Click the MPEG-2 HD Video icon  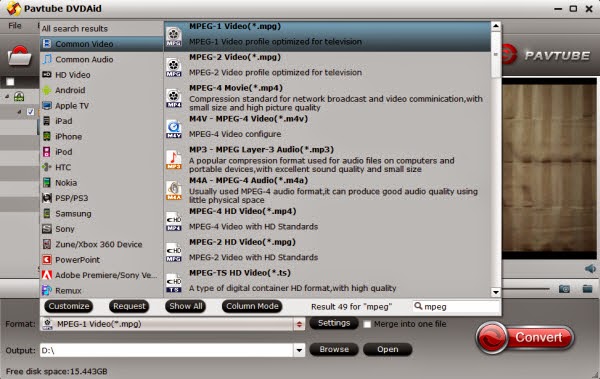coord(174,252)
